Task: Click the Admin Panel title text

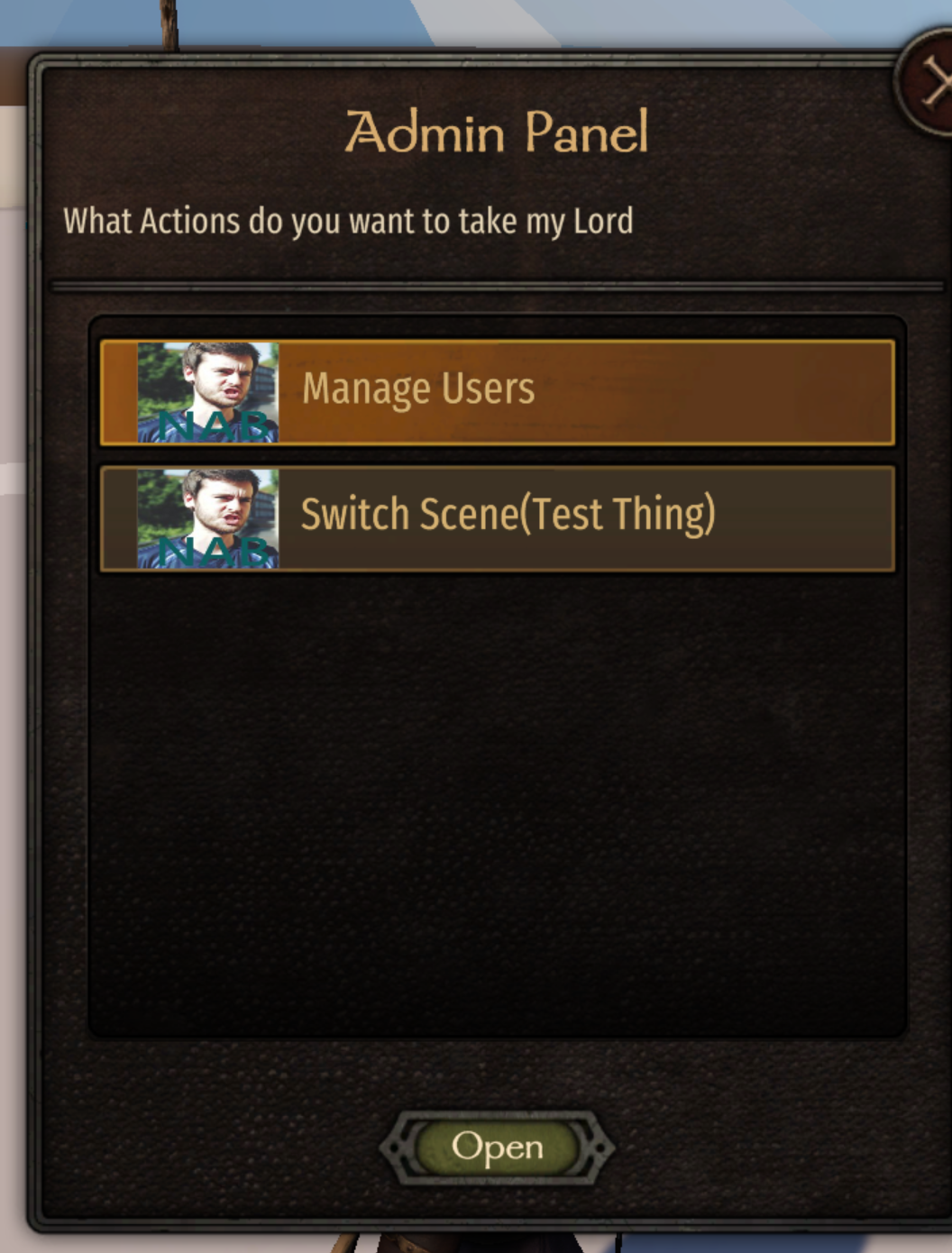Action: tap(497, 132)
